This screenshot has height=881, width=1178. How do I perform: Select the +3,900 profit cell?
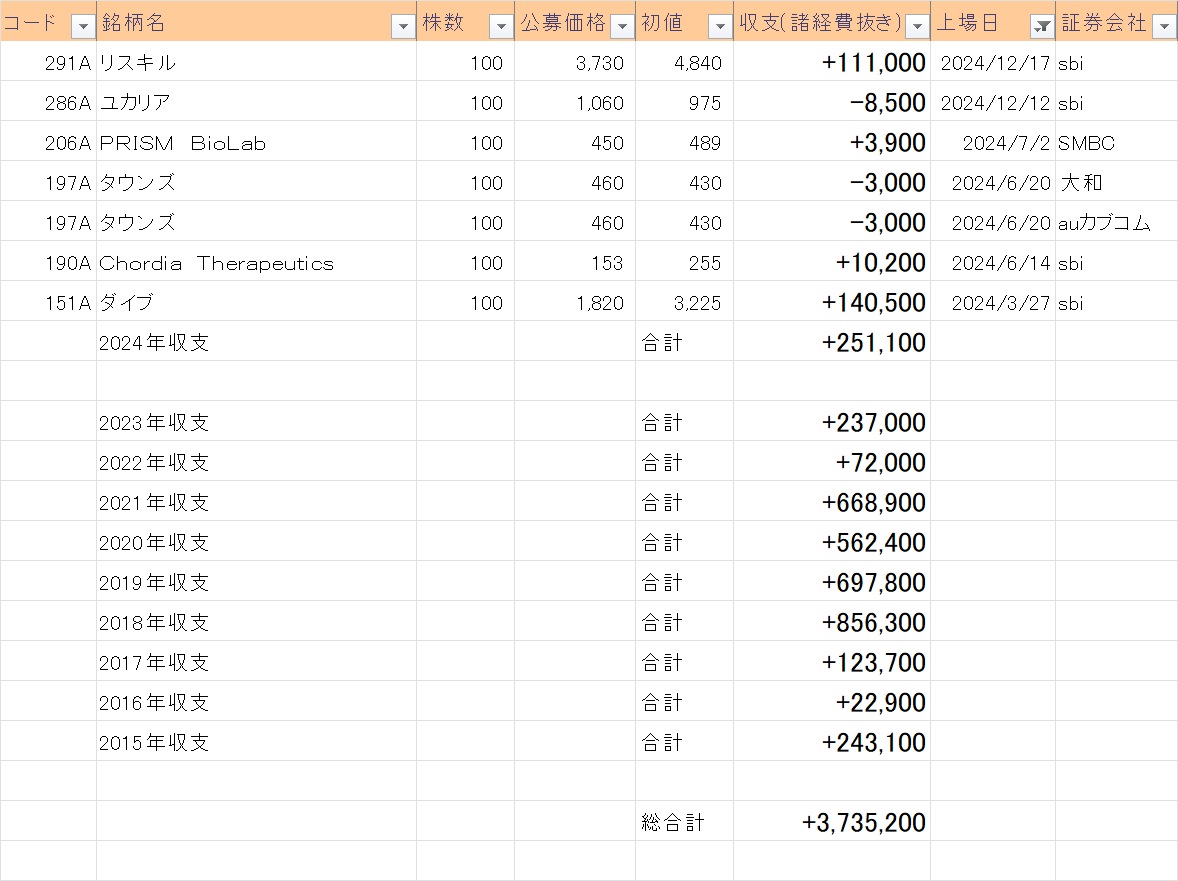[832, 141]
